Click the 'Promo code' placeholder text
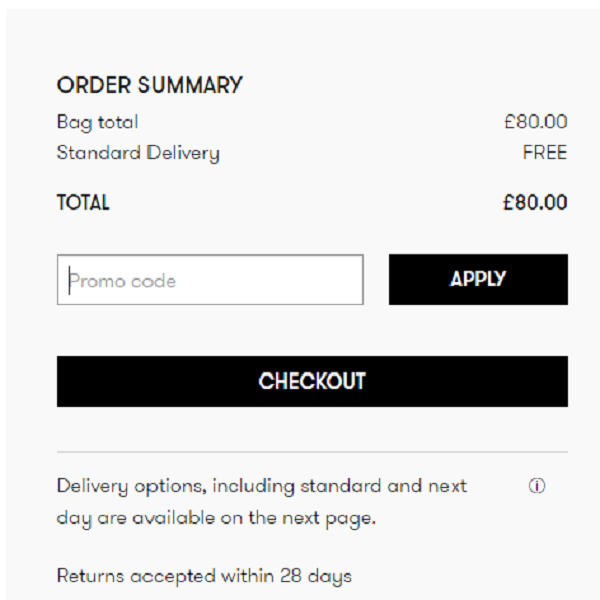Screen dimensions: 600x600 (122, 281)
